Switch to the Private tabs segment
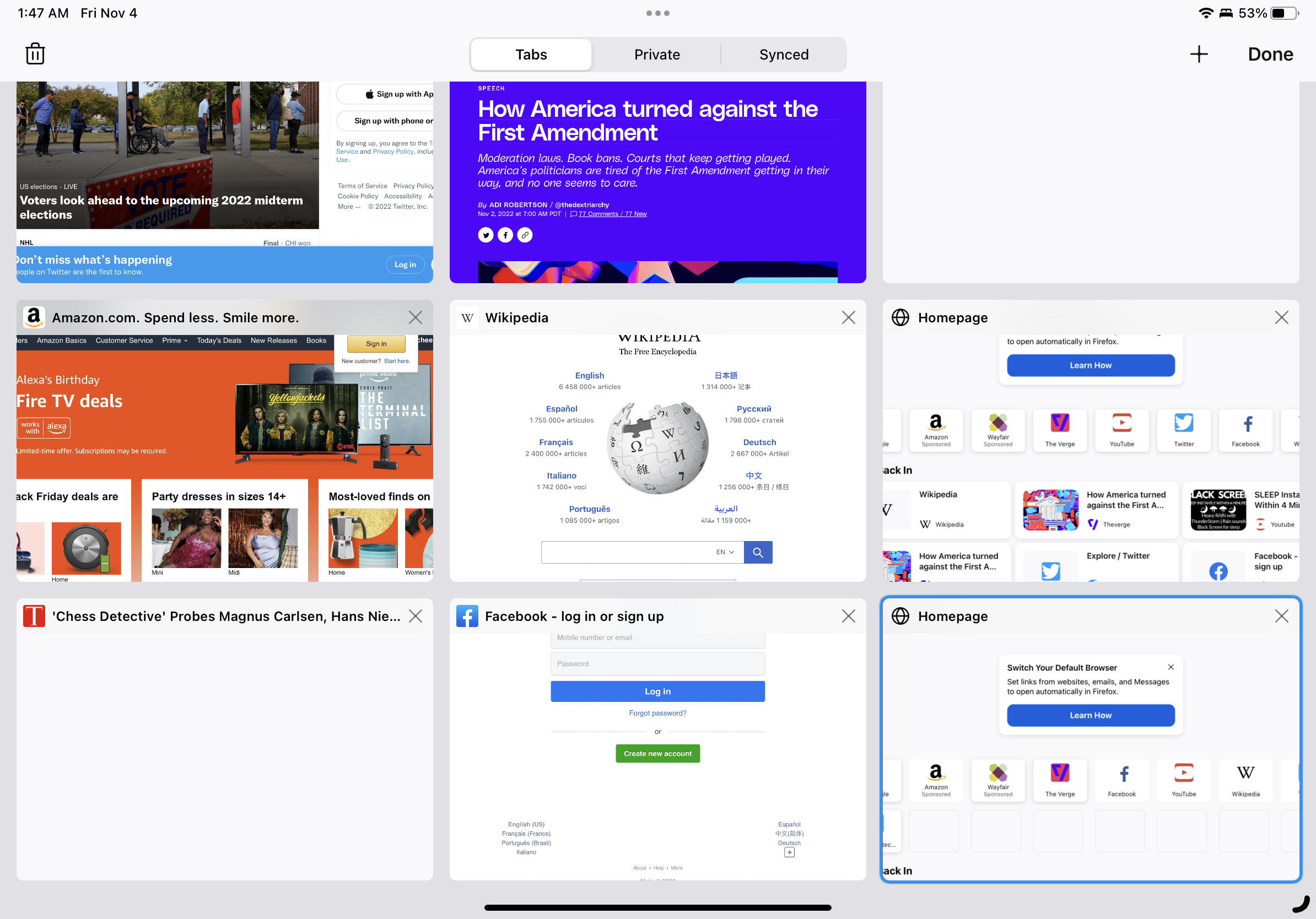Screen dimensions: 1316x919 [x=657, y=55]
